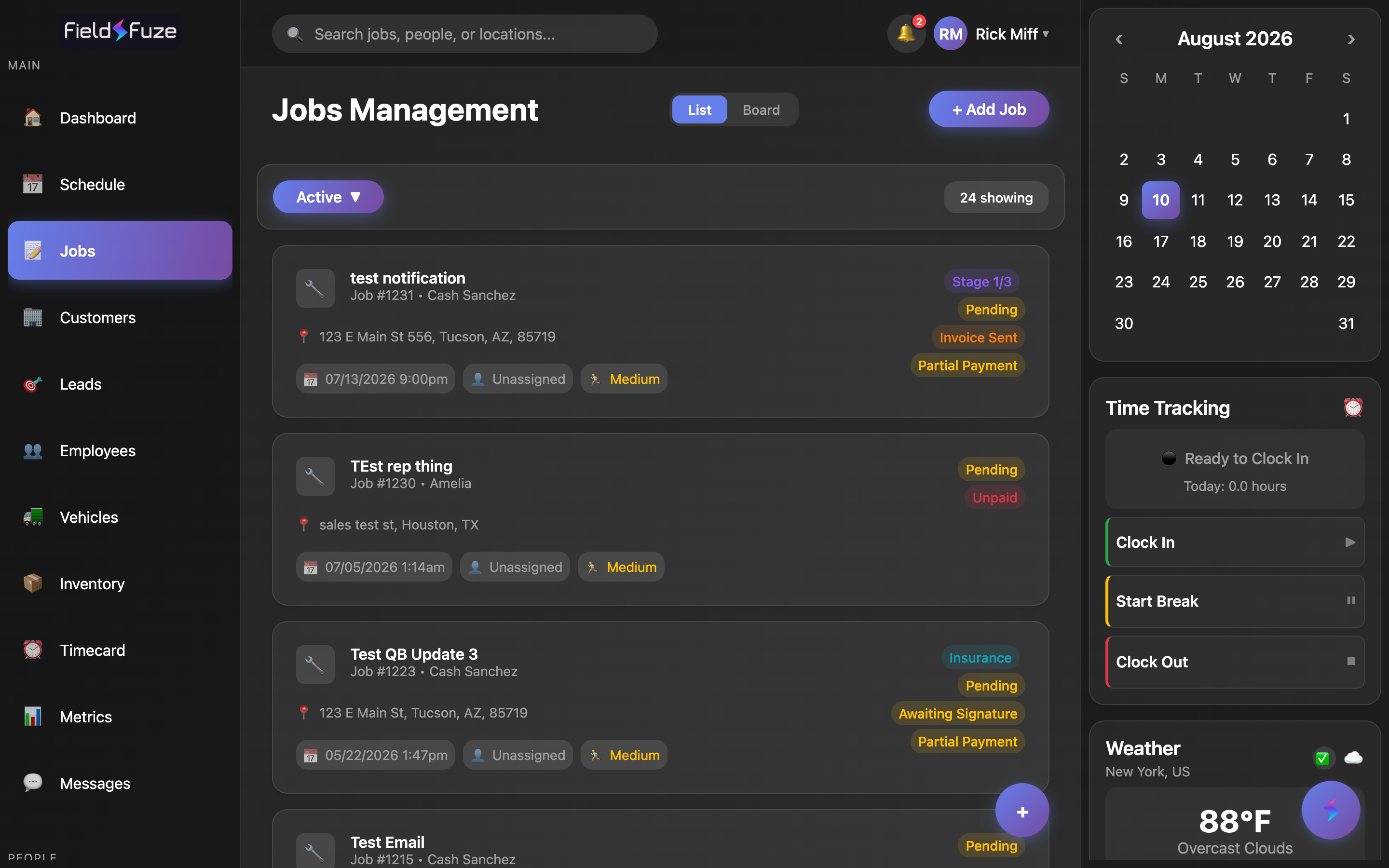Open the lightning bolt assistant button
The height and width of the screenshot is (868, 1389).
pos(1331,810)
